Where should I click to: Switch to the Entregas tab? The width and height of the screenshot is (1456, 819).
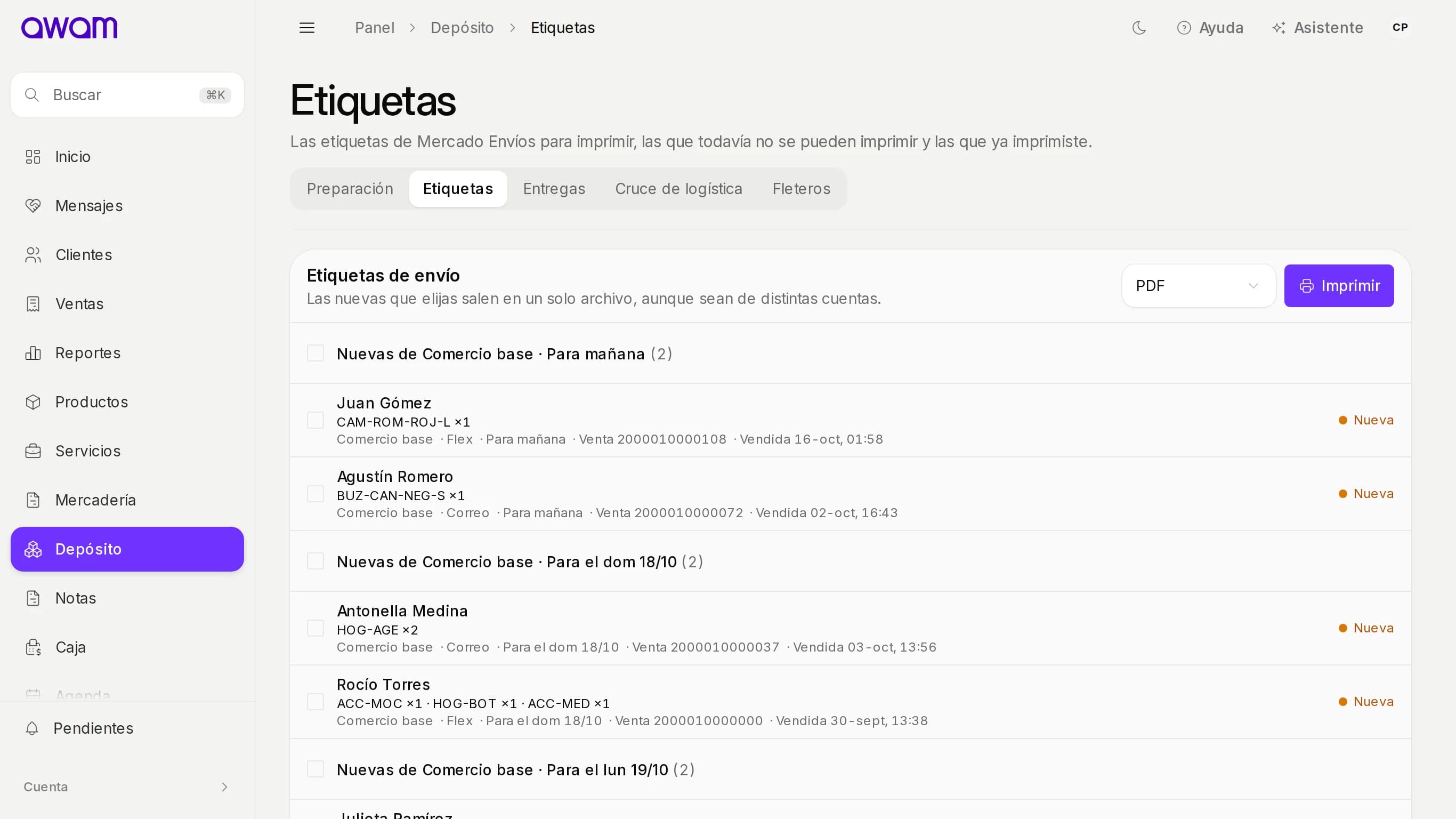click(554, 189)
